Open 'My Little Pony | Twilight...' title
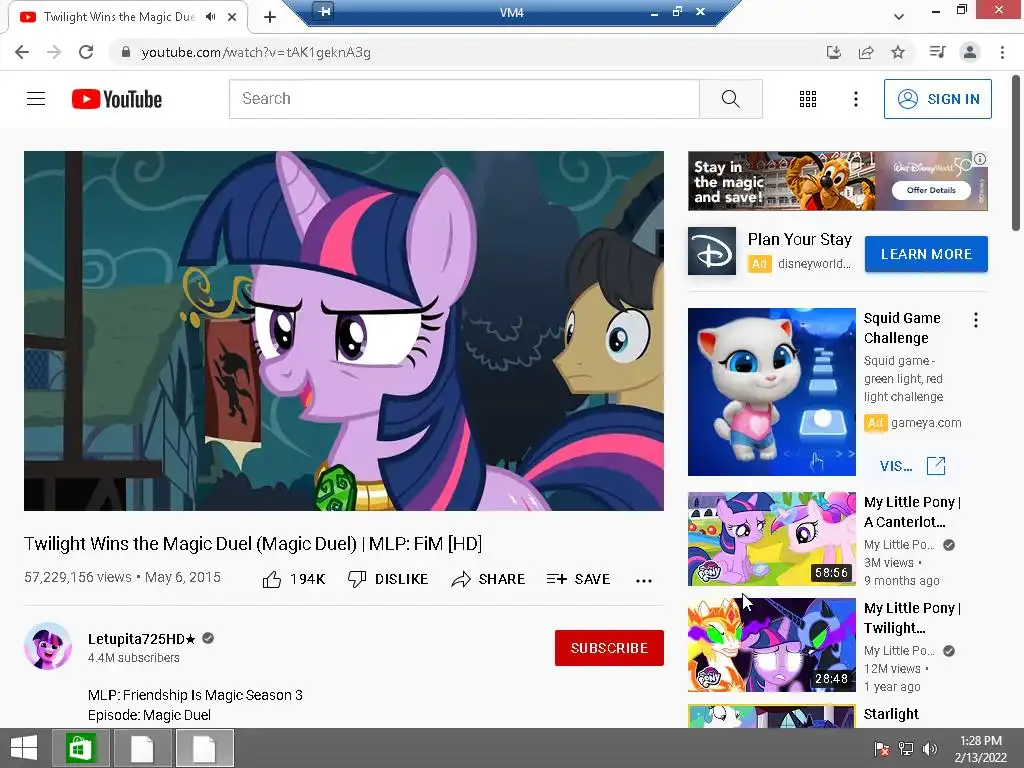The image size is (1024, 768). [912, 618]
